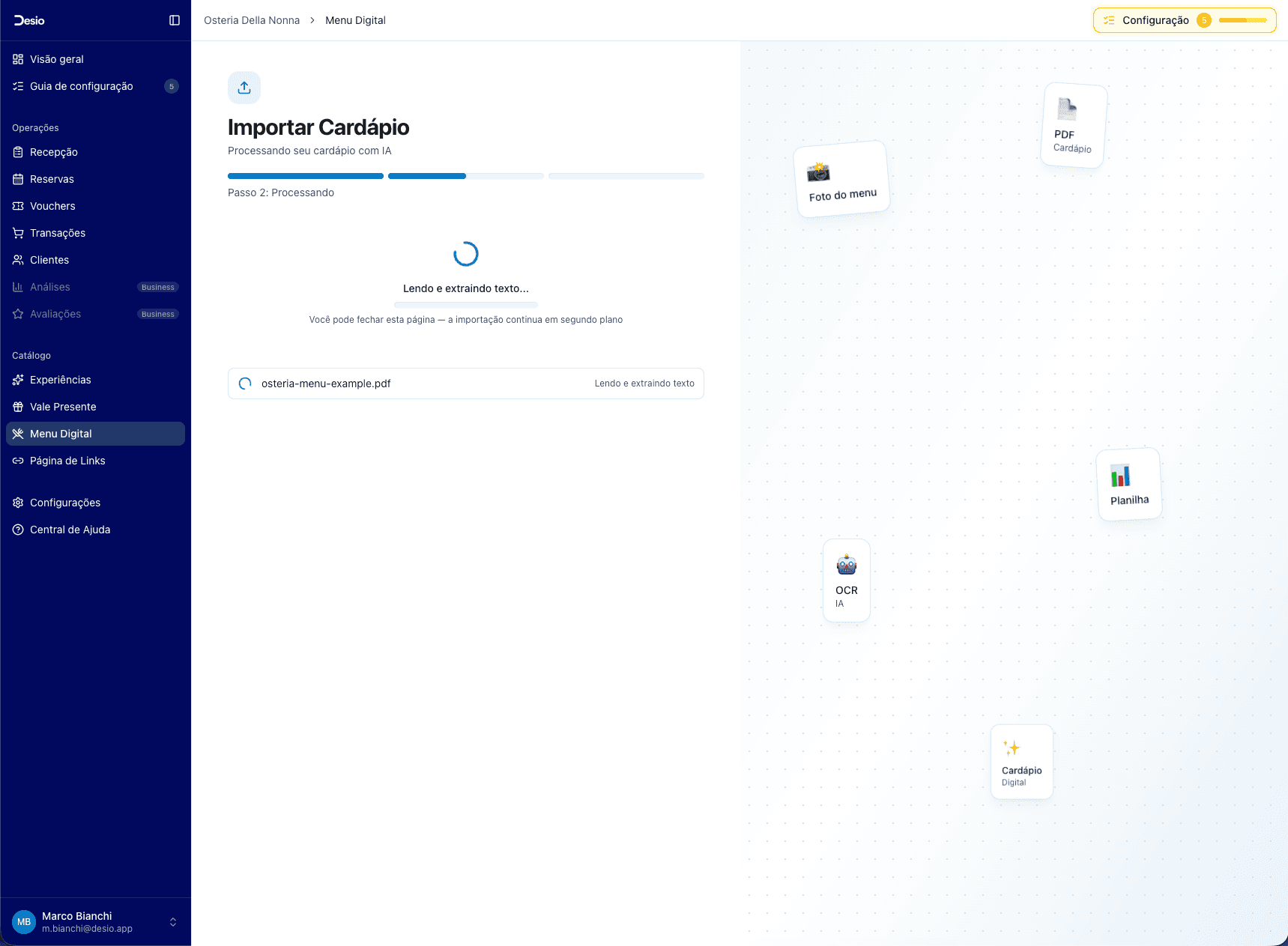This screenshot has height=946, width=1288.
Task: Click the Osteria Della Nonna breadcrumb
Action: point(252,20)
